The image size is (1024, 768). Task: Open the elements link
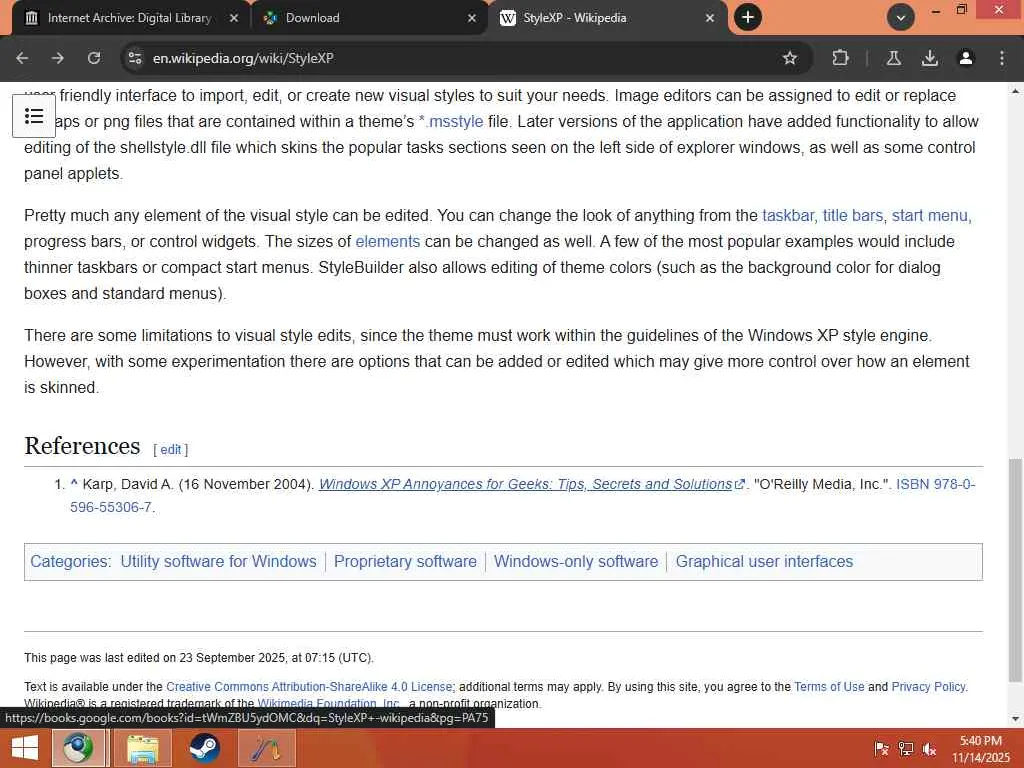click(x=387, y=242)
